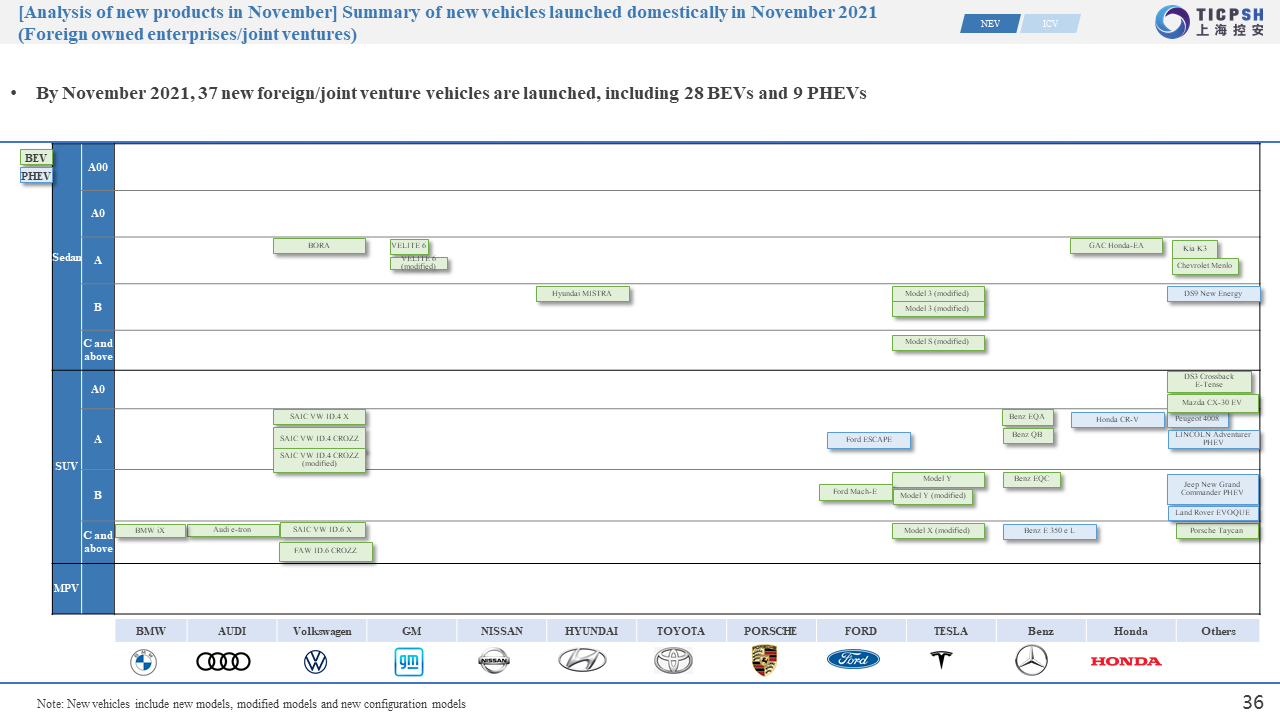Select the NEV tab
Image resolution: width=1280 pixels, height=720 pixels.
990,24
